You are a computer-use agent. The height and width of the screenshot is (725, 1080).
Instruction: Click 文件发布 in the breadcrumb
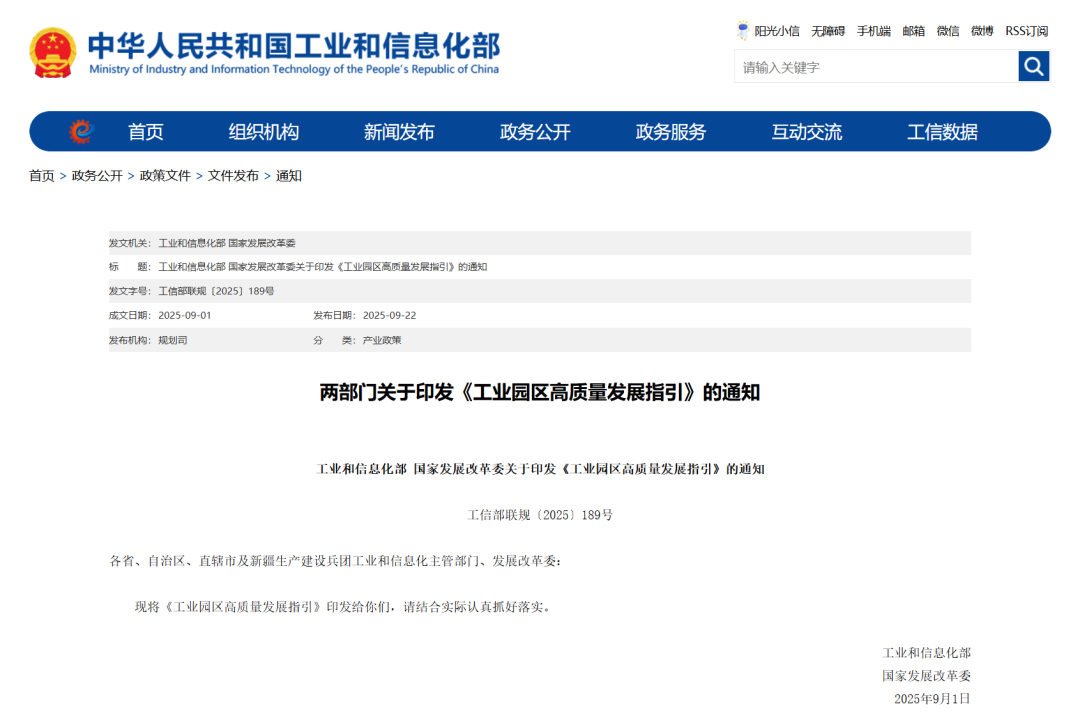coord(233,176)
